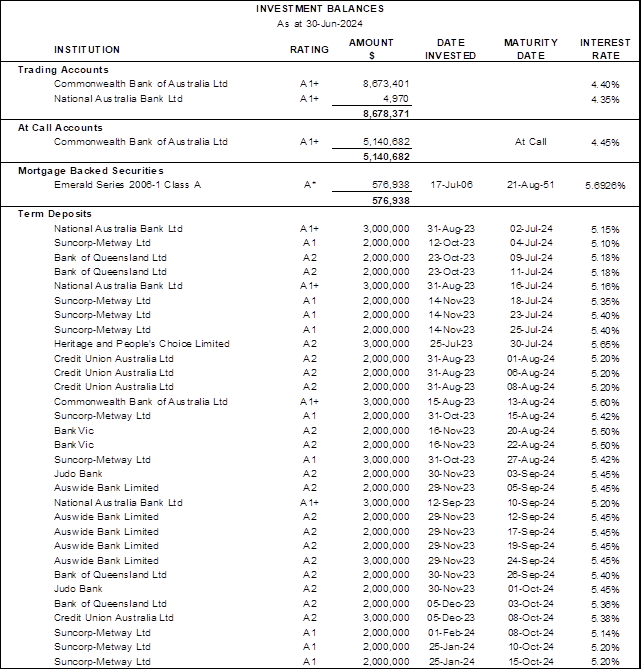Click the maturity date 01-Oct-24
642x670 pixels.
(531, 589)
